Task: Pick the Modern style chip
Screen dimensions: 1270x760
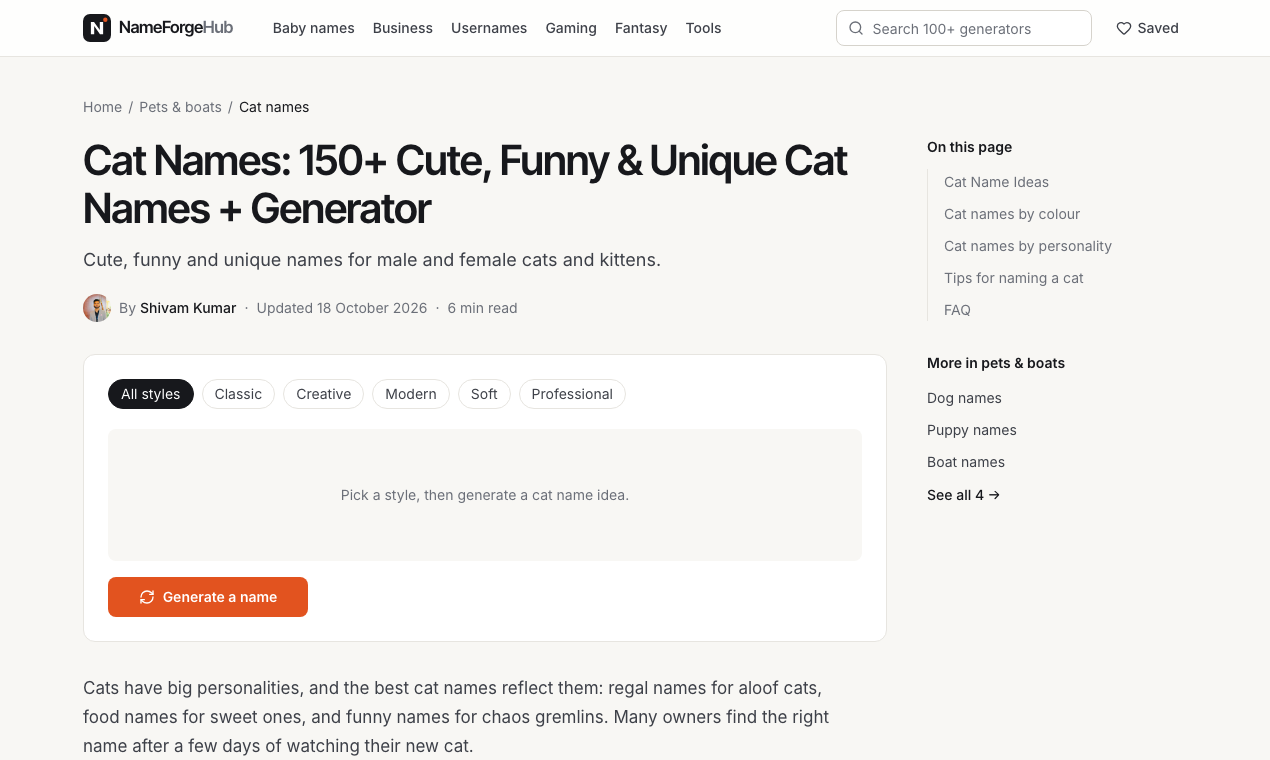Action: tap(411, 394)
